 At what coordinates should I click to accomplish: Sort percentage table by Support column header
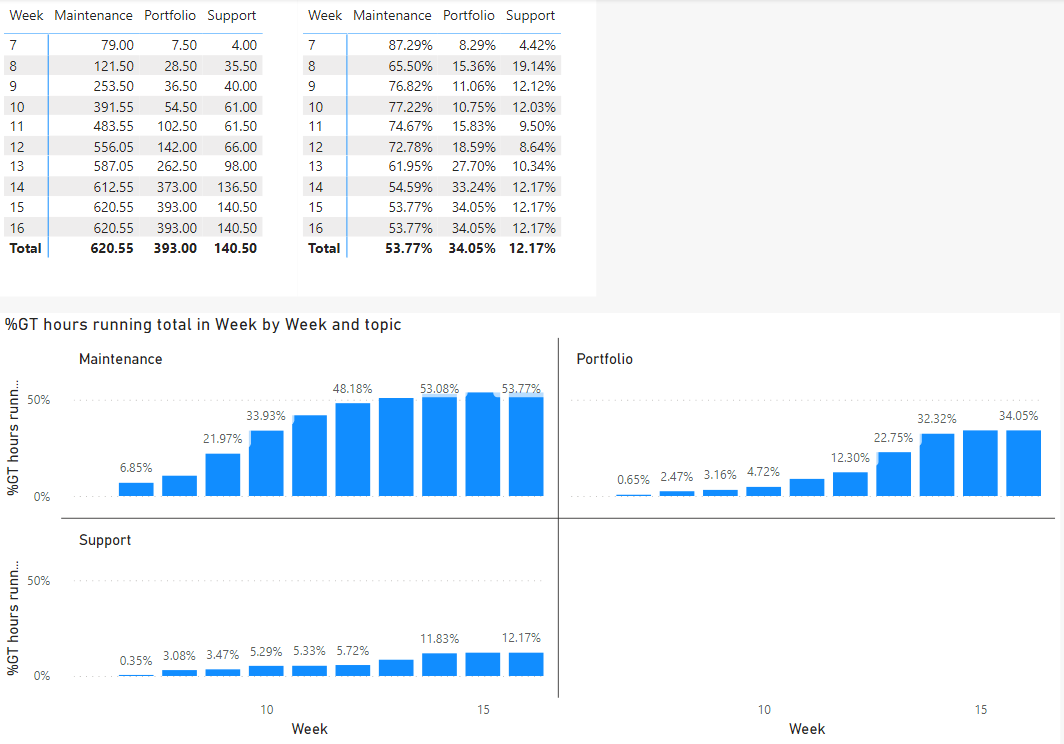pyautogui.click(x=530, y=16)
